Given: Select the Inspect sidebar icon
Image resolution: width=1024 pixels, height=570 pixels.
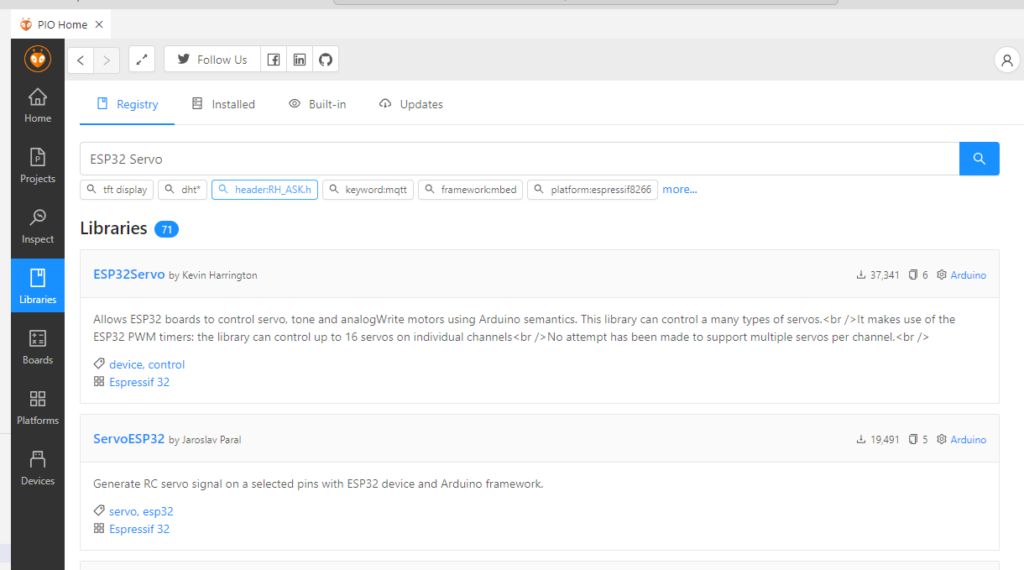Looking at the screenshot, I should coord(37,226).
